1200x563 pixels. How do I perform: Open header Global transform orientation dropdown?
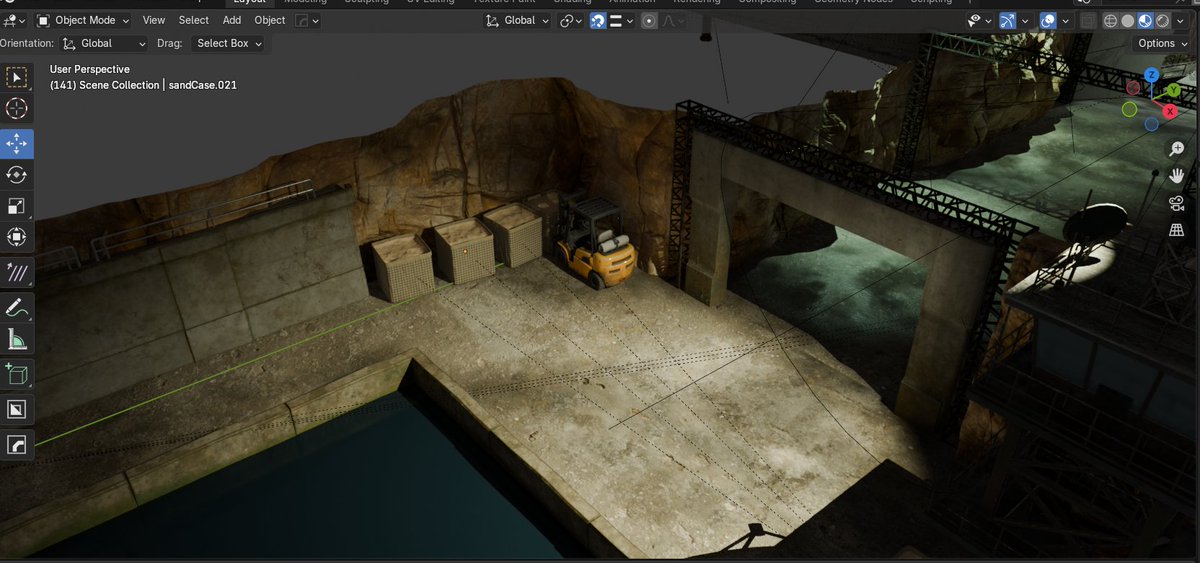517,20
